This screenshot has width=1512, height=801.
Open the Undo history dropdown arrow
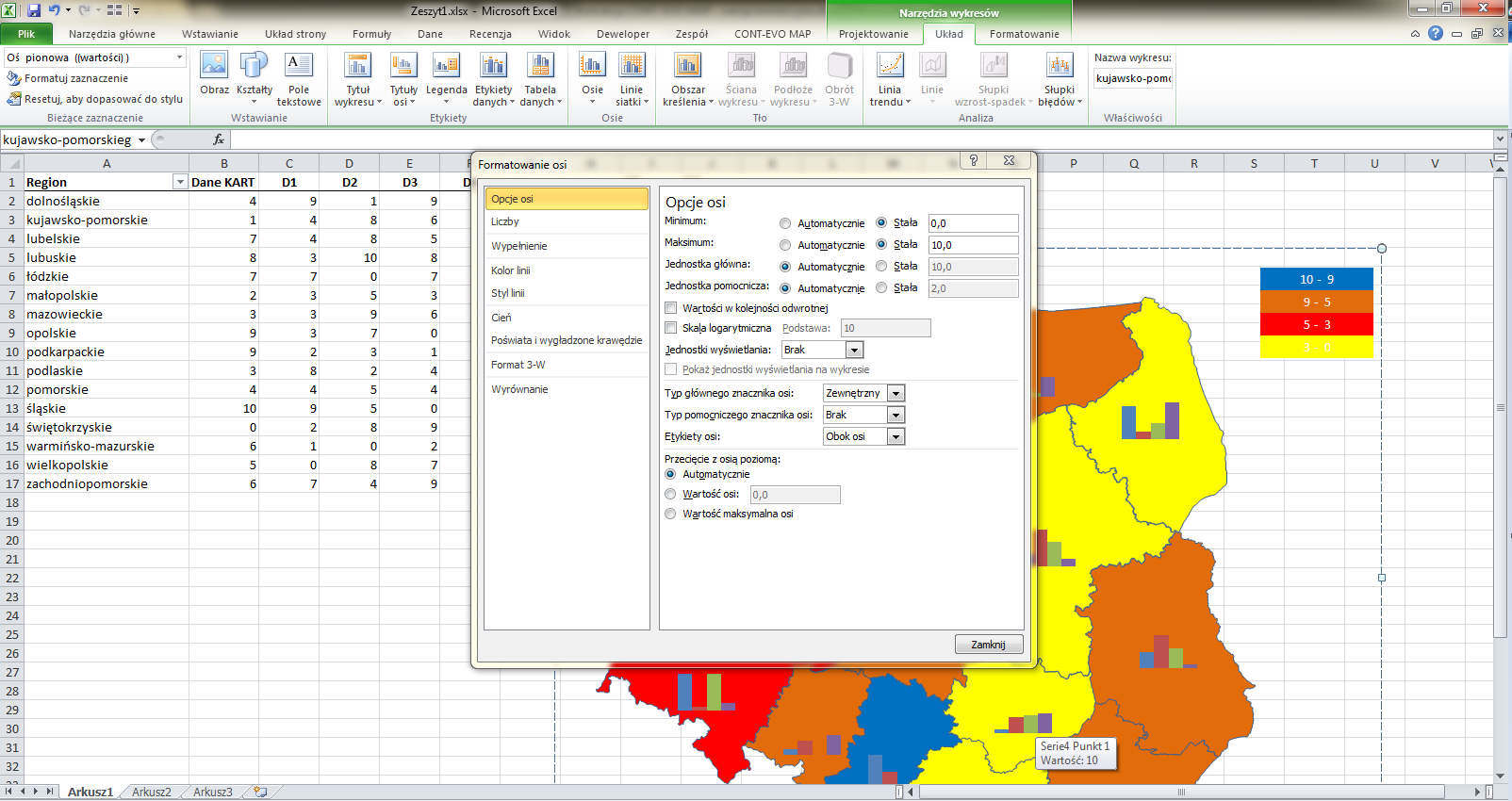(68, 10)
